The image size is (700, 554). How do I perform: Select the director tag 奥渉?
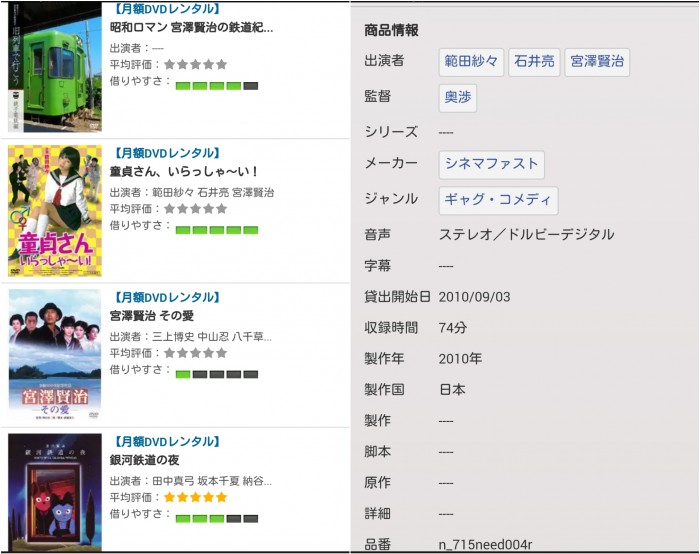click(458, 97)
